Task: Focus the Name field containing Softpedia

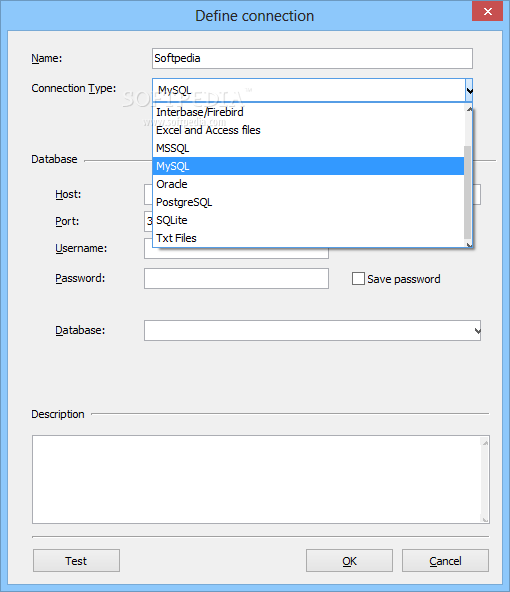Action: [312, 59]
